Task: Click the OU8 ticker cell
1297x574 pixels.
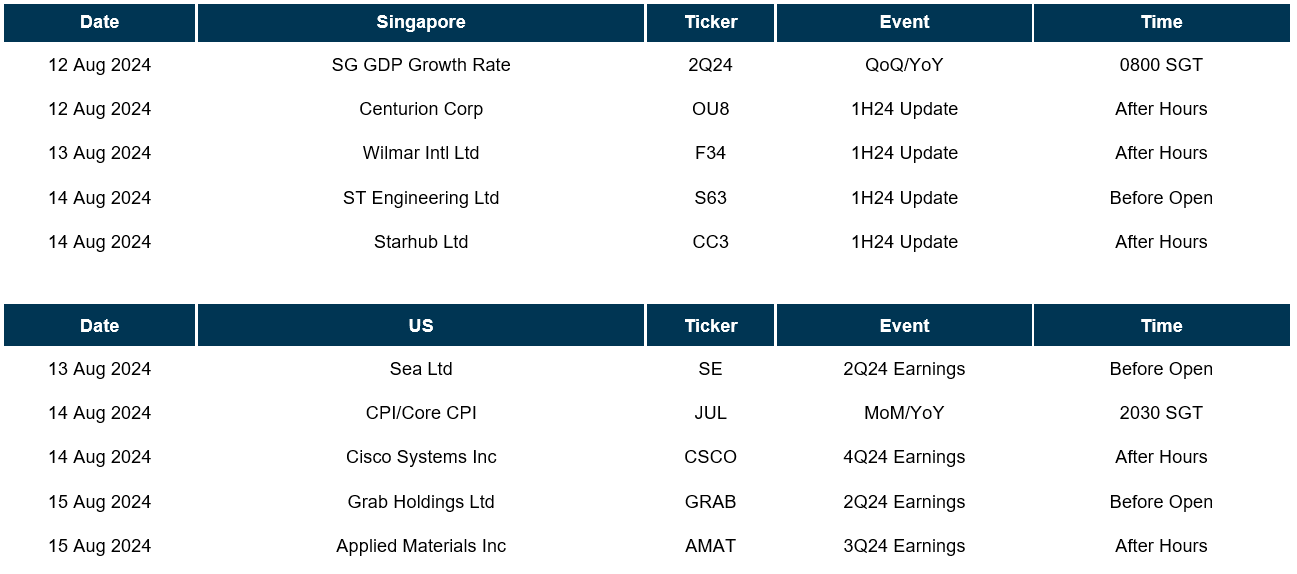Action: coord(710,109)
